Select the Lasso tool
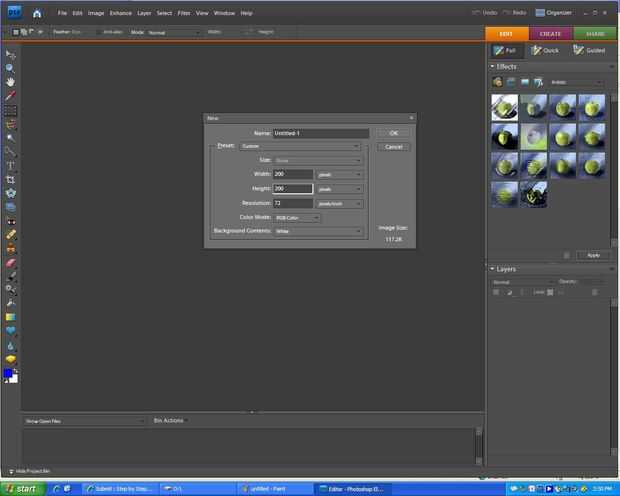This screenshot has width=620, height=496. point(11,125)
